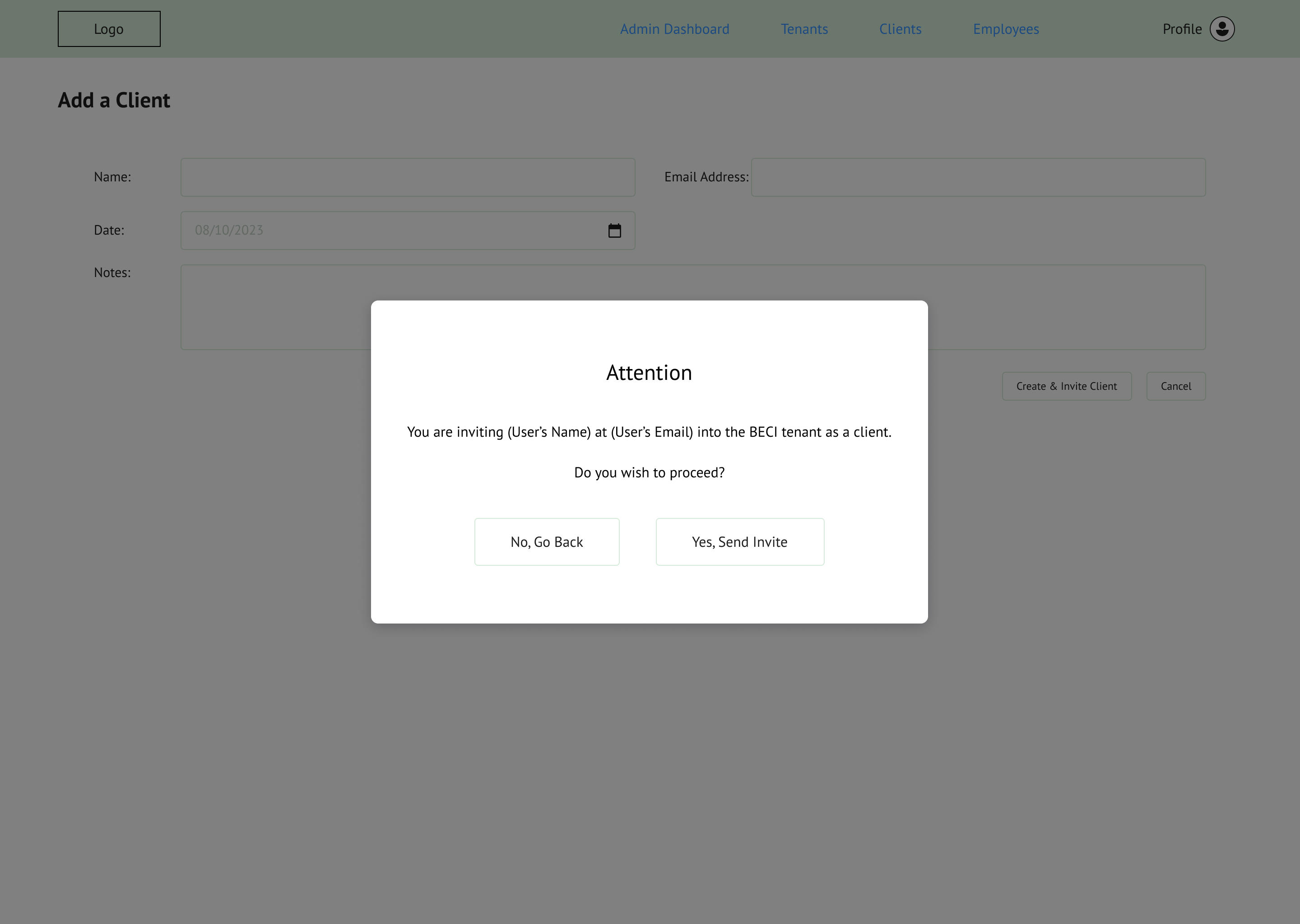Click Create & Invite Client button
1300x924 pixels.
[1066, 386]
